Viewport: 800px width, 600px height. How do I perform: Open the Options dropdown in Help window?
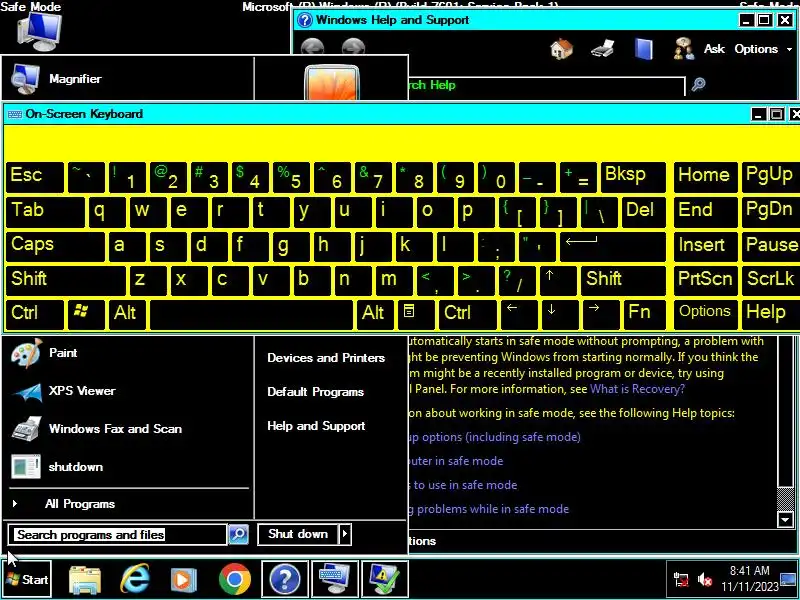(x=763, y=49)
